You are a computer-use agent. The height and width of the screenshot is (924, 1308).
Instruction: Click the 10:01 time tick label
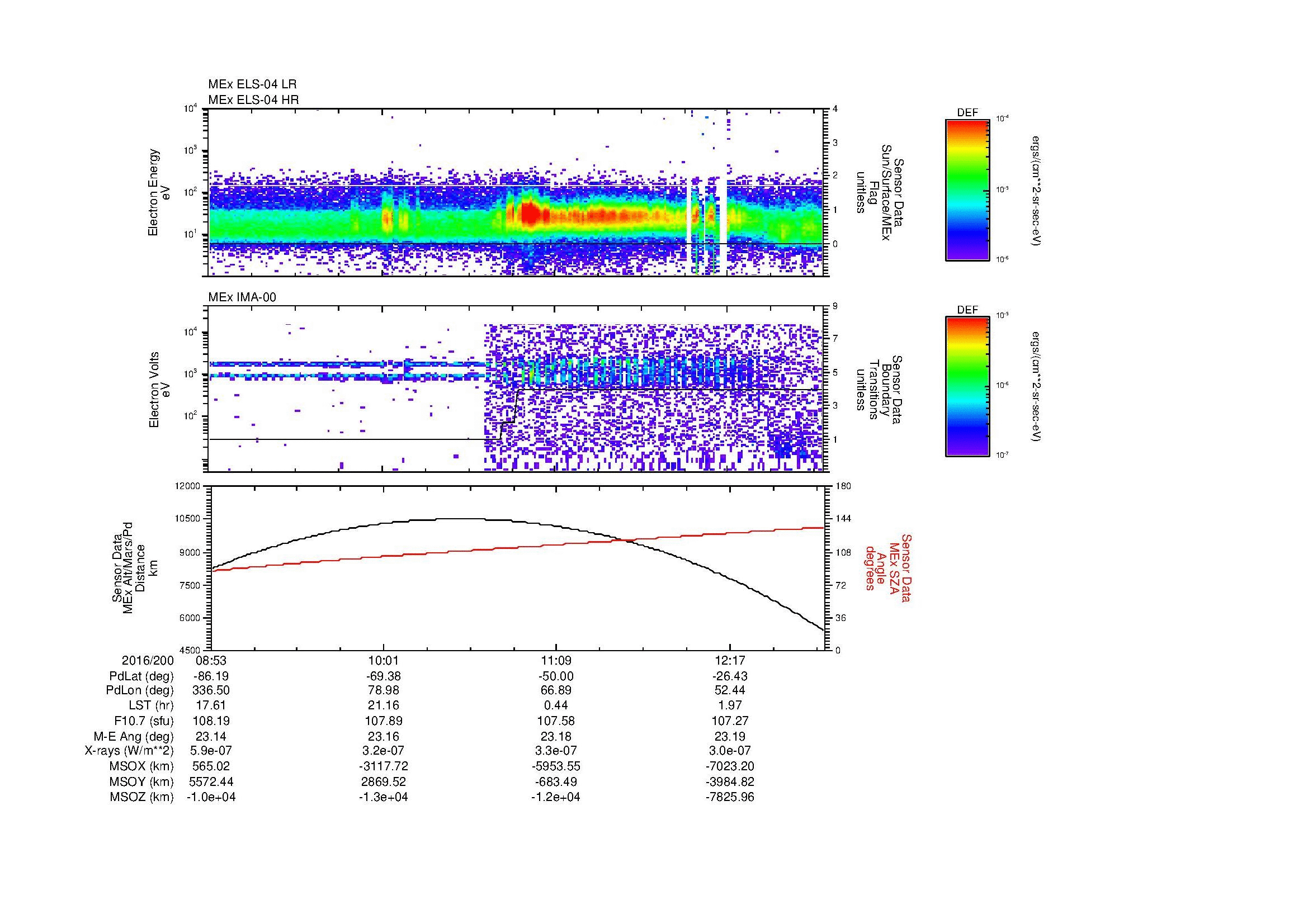pos(384,661)
